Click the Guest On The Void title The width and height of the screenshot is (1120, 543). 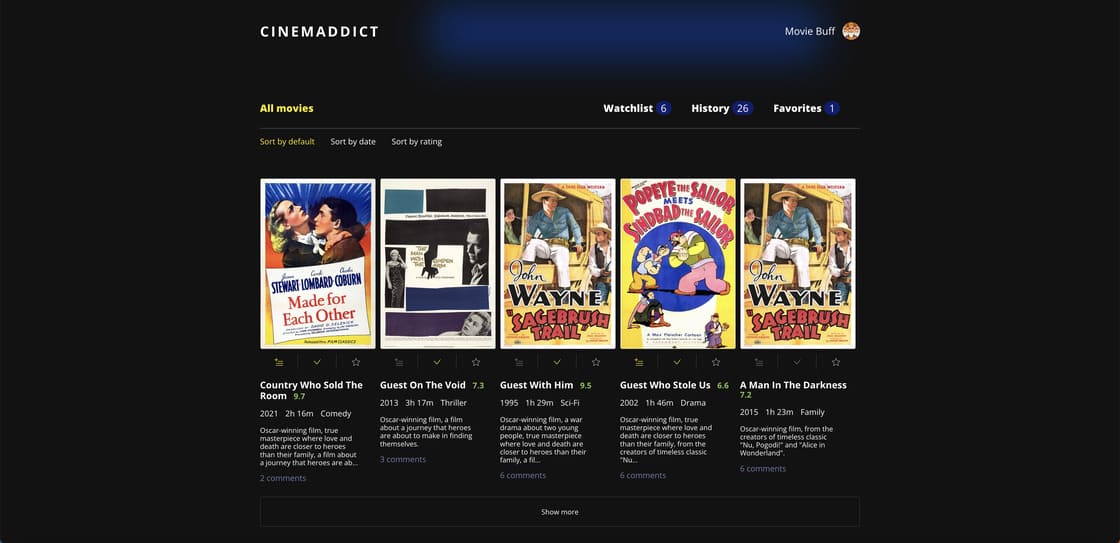tap(423, 385)
